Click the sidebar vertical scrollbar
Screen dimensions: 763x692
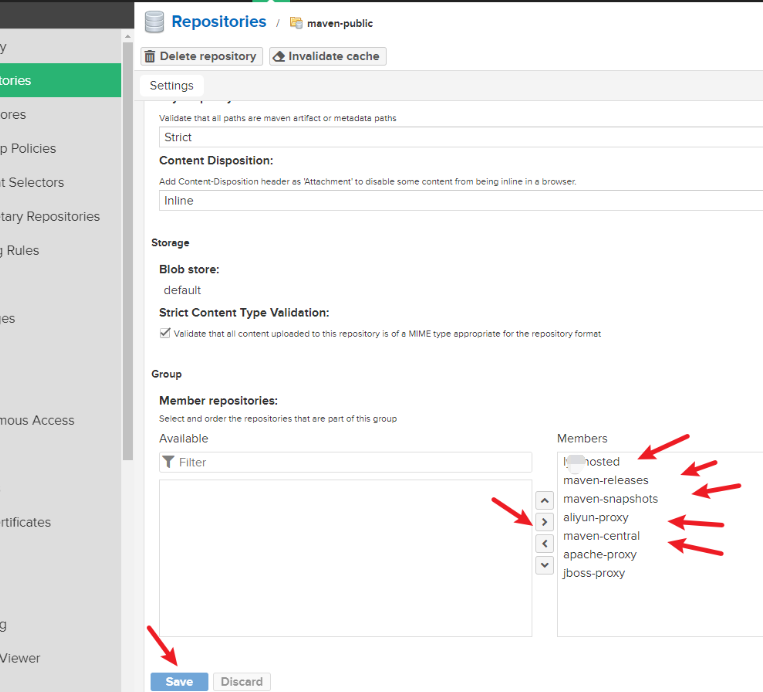pos(127,251)
